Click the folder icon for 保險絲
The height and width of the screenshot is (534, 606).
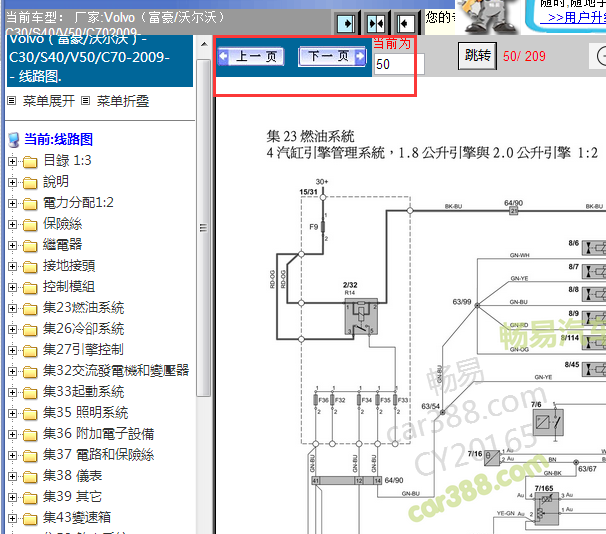(30, 225)
